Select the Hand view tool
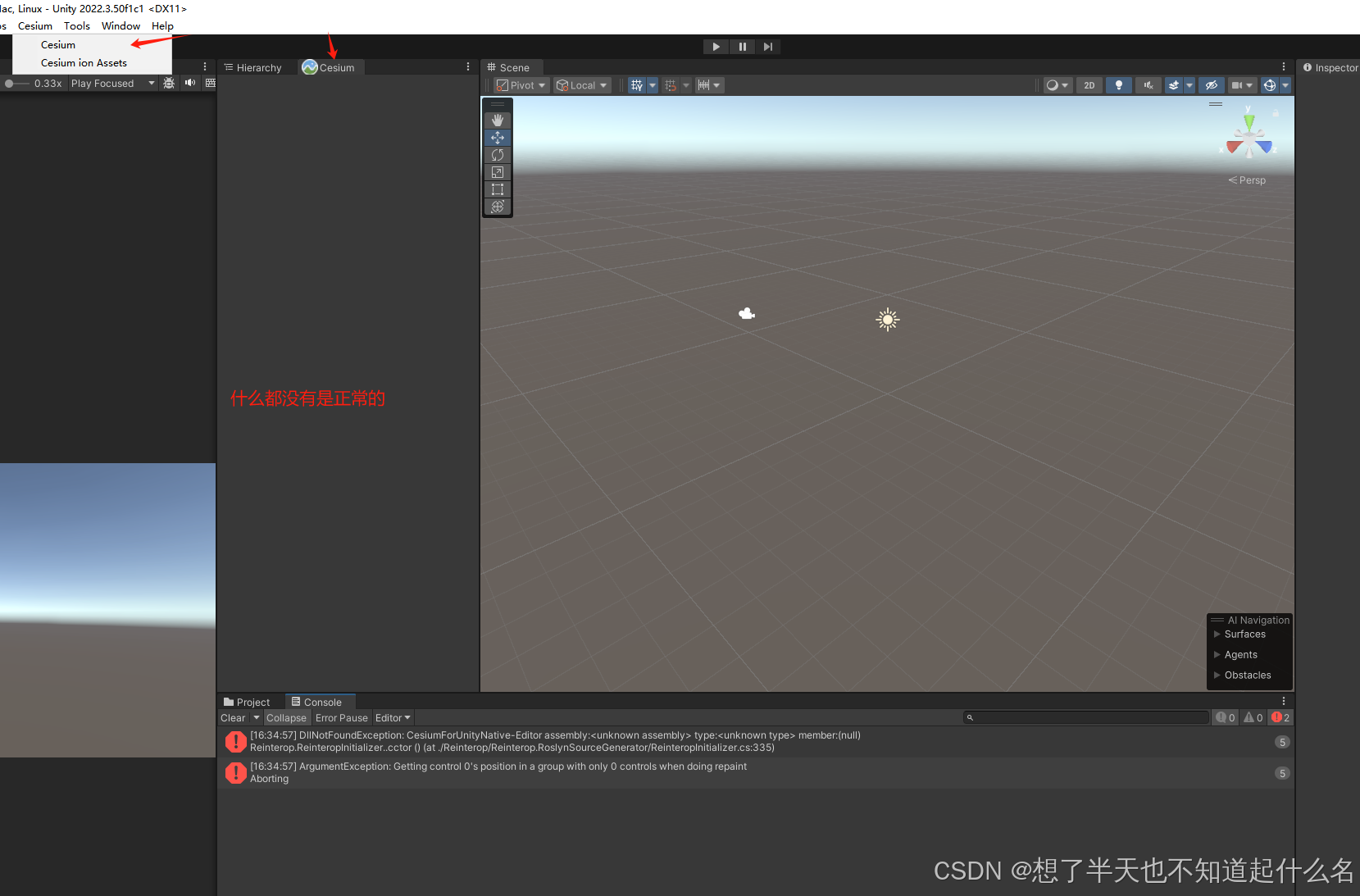The height and width of the screenshot is (896, 1360). (x=498, y=120)
